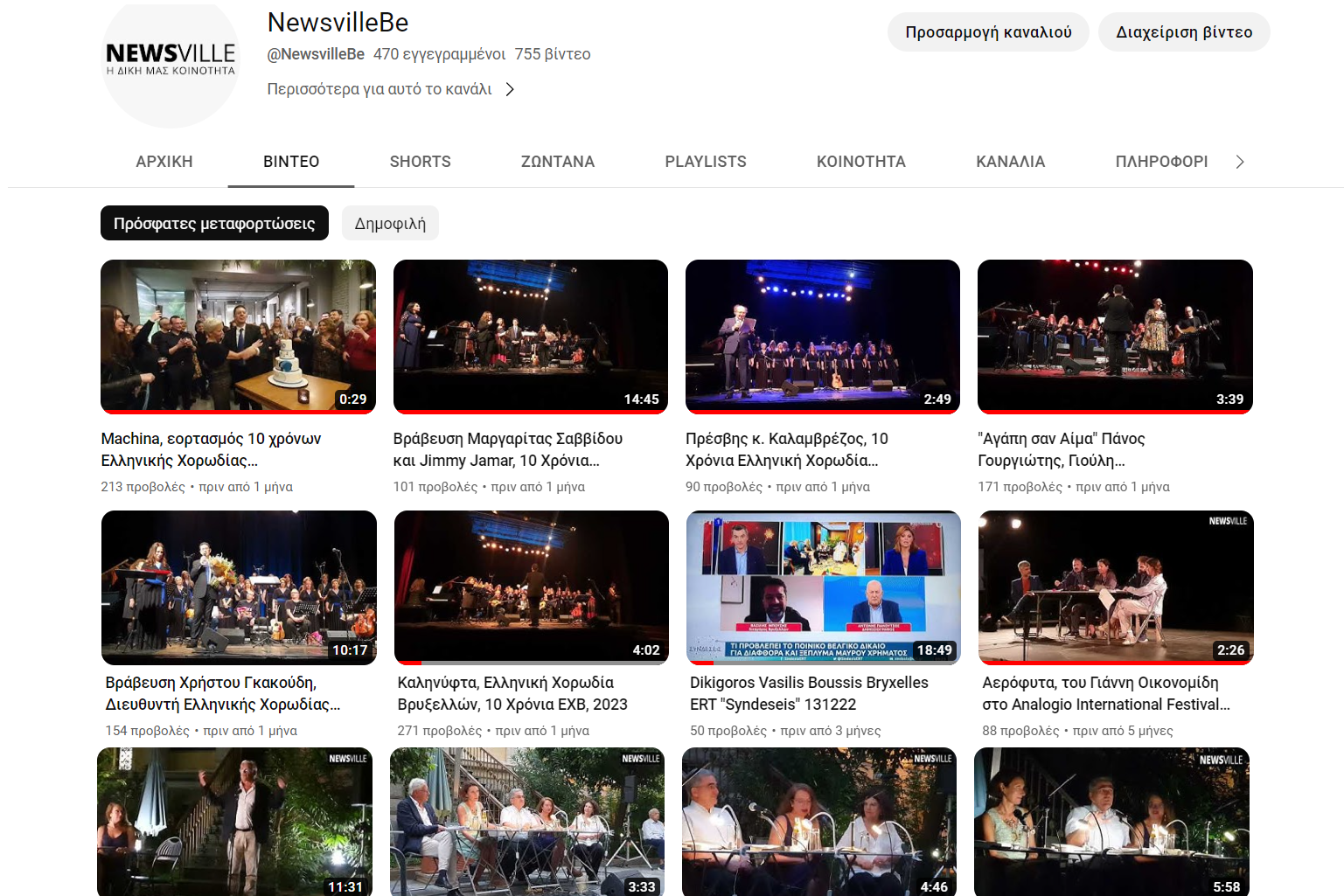Click the @NewsvilleBe channel handle
This screenshot has height=896, width=1344.
click(x=316, y=54)
